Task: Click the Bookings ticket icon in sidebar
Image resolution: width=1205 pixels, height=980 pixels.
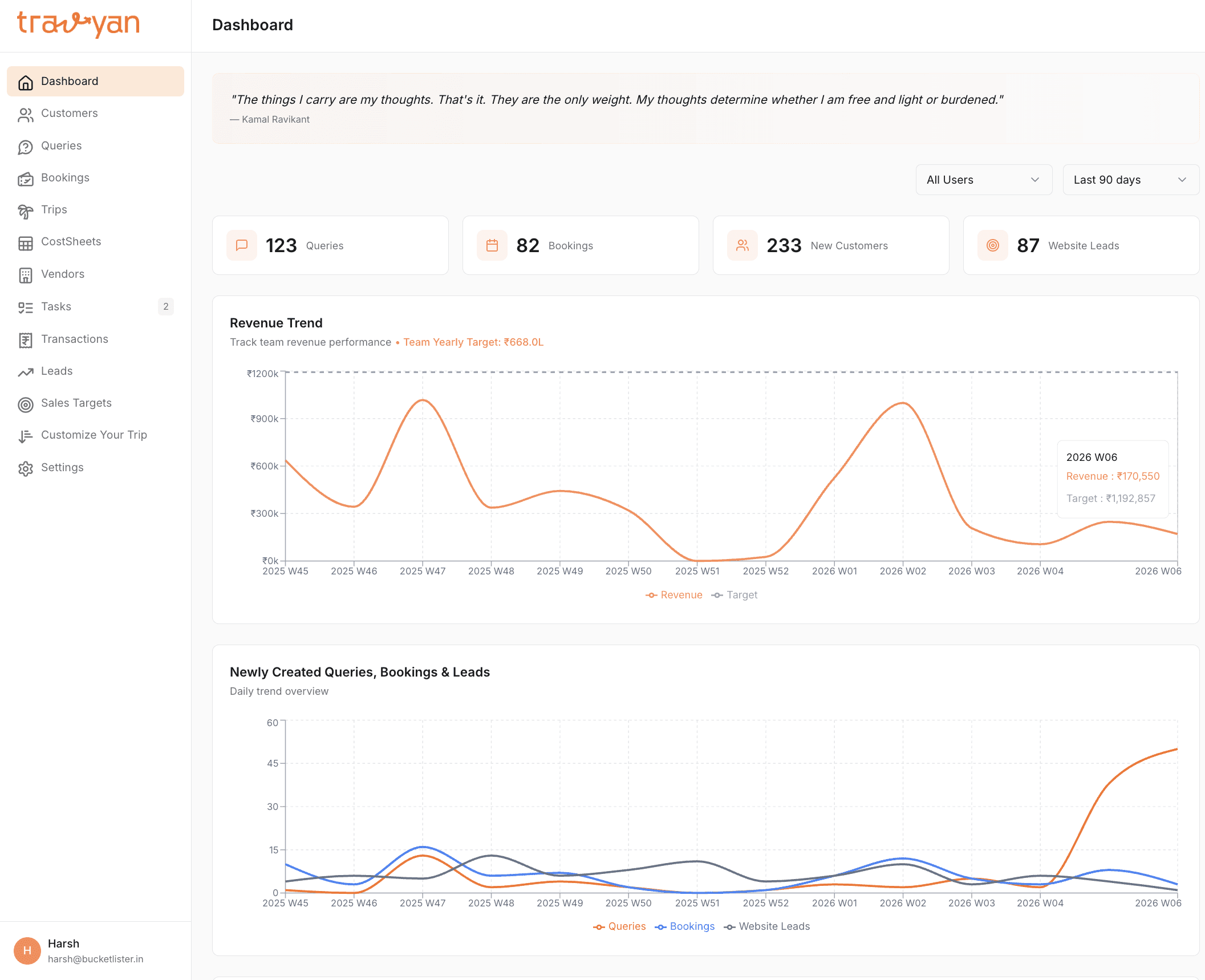Action: (x=25, y=179)
